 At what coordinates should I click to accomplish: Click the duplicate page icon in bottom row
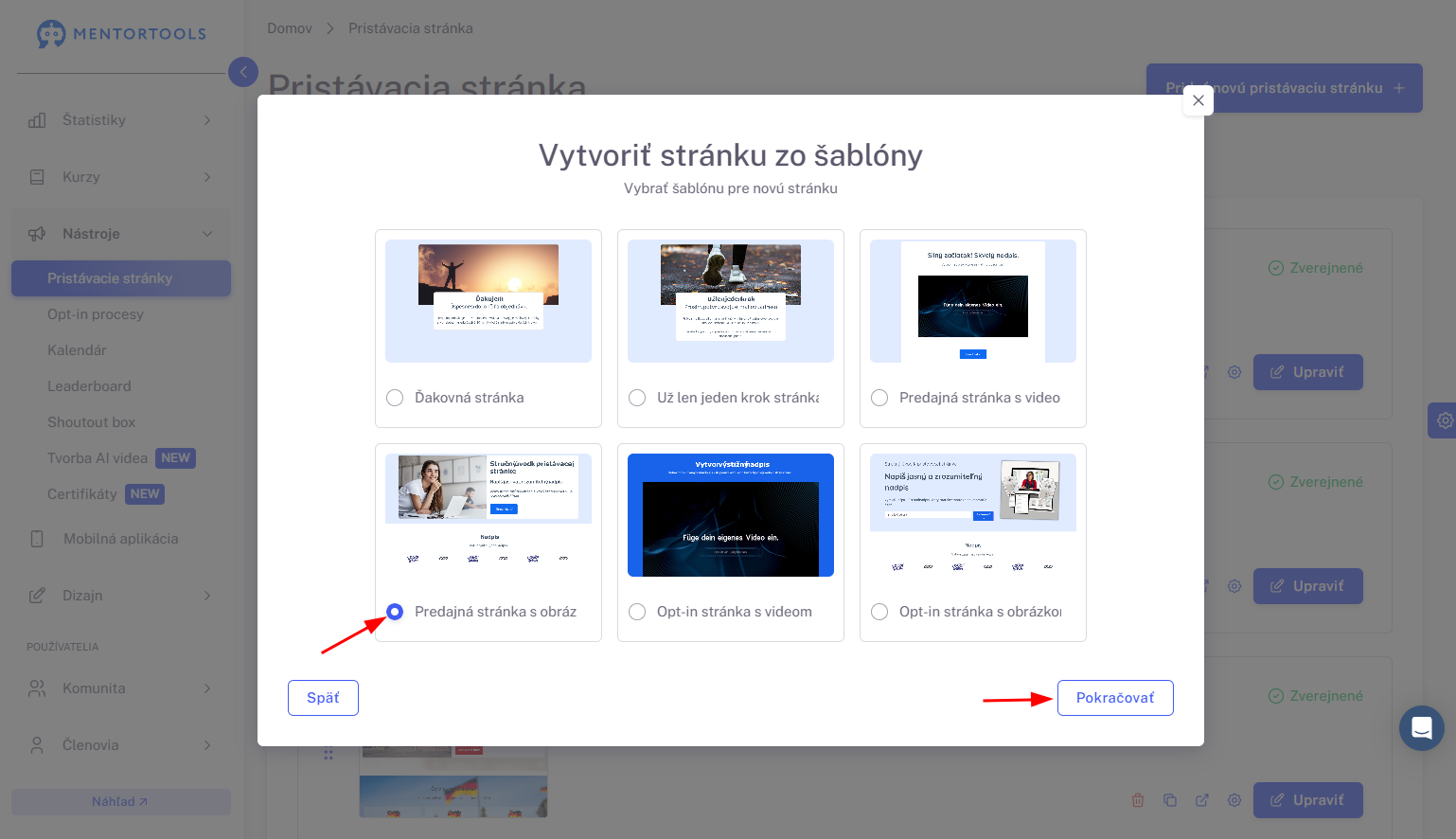1170,800
